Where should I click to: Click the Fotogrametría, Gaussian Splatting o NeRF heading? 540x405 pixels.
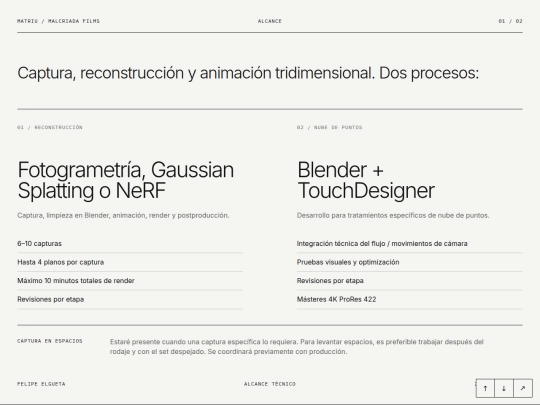[126, 180]
